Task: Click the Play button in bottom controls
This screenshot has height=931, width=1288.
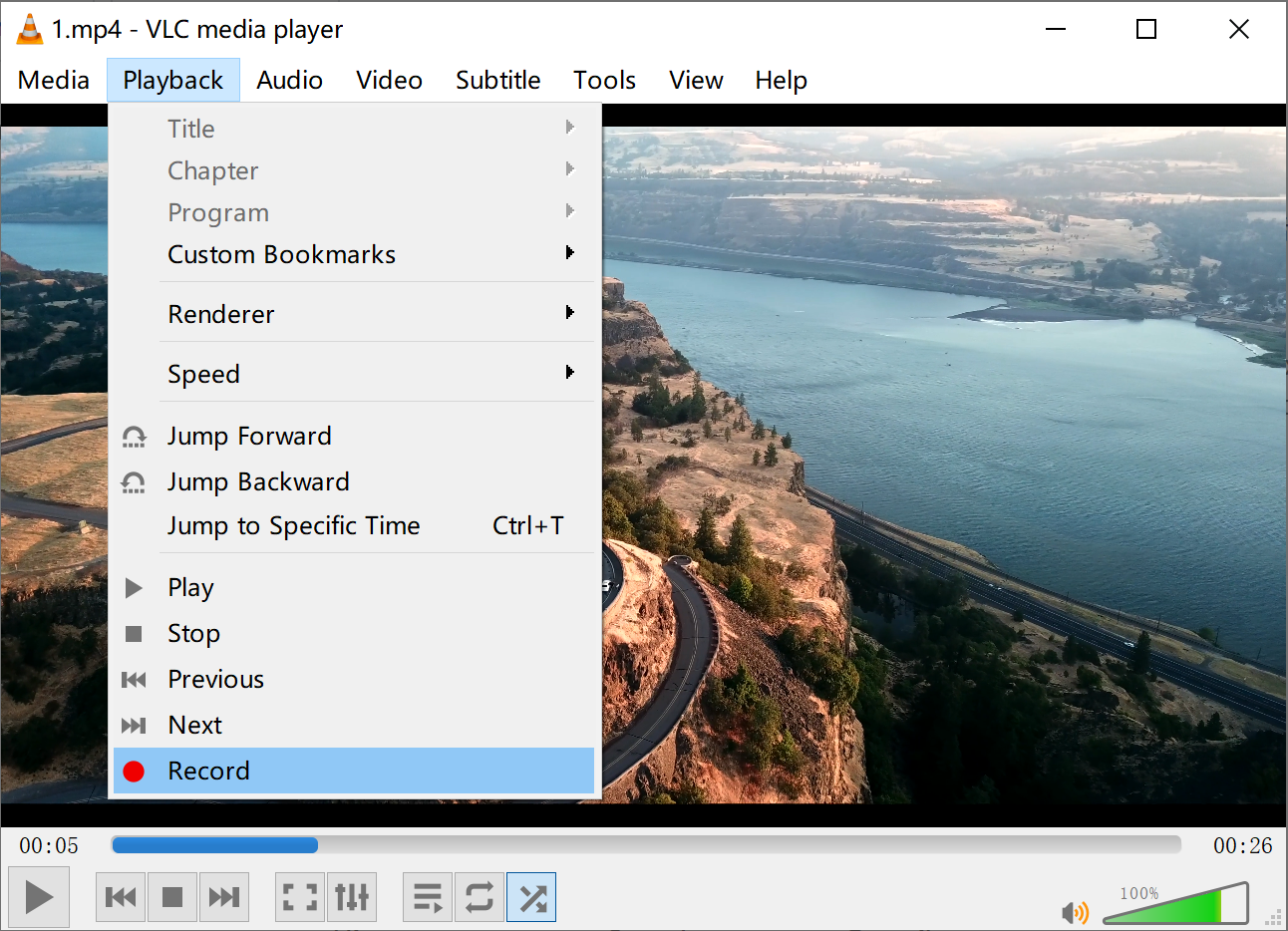Action: tap(39, 897)
